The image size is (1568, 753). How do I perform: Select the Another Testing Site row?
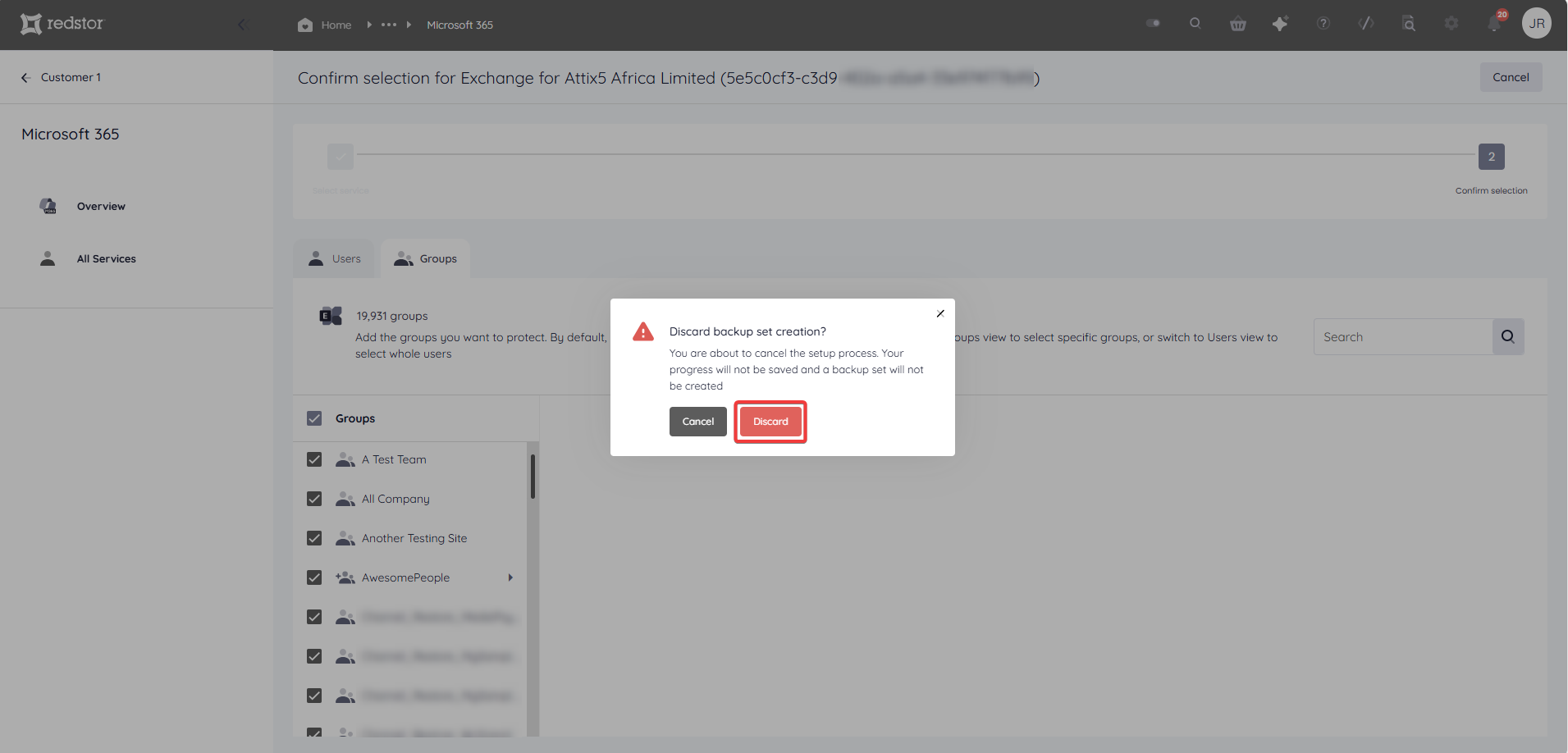click(x=410, y=538)
